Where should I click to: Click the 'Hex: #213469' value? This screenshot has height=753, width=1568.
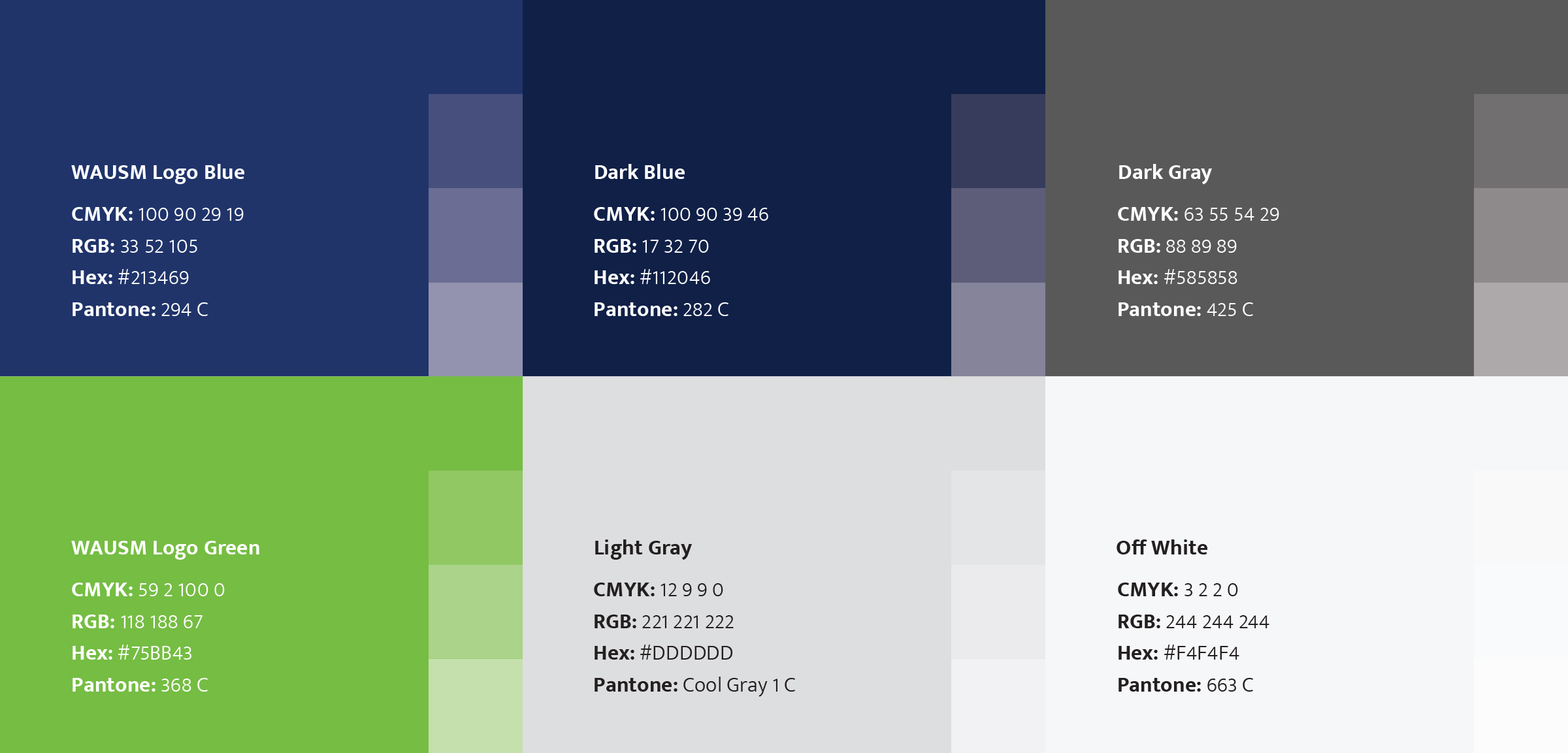(x=130, y=278)
